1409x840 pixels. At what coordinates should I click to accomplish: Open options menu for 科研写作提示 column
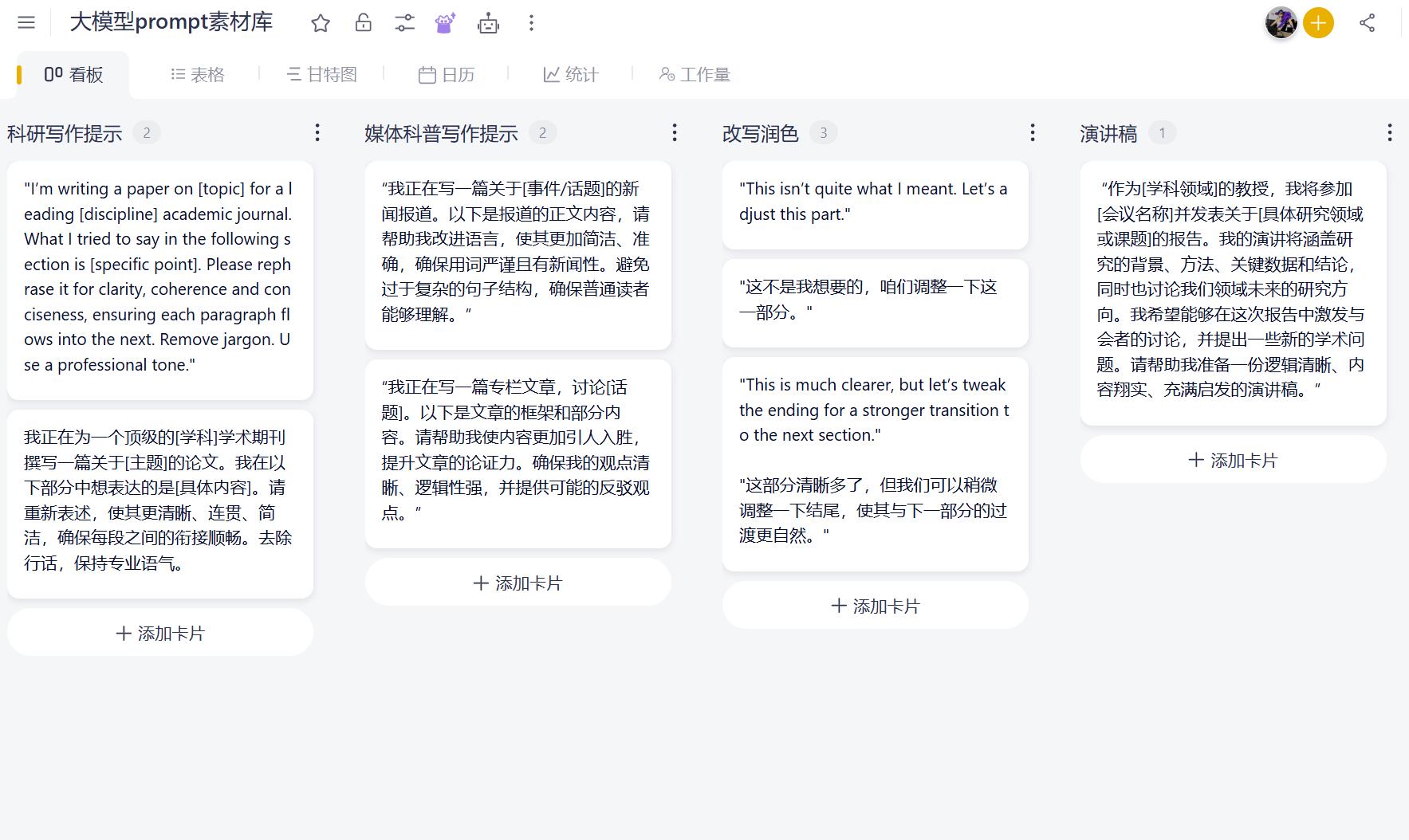point(317,133)
